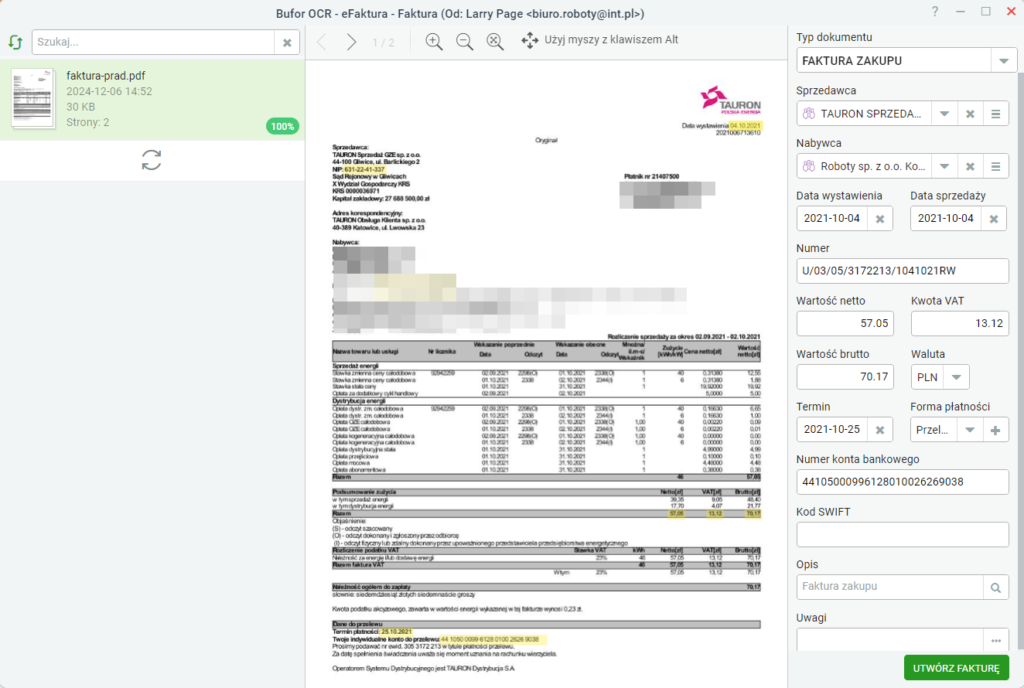1024x688 pixels.
Task: Clear the Sprzedawca field
Action: 970,114
